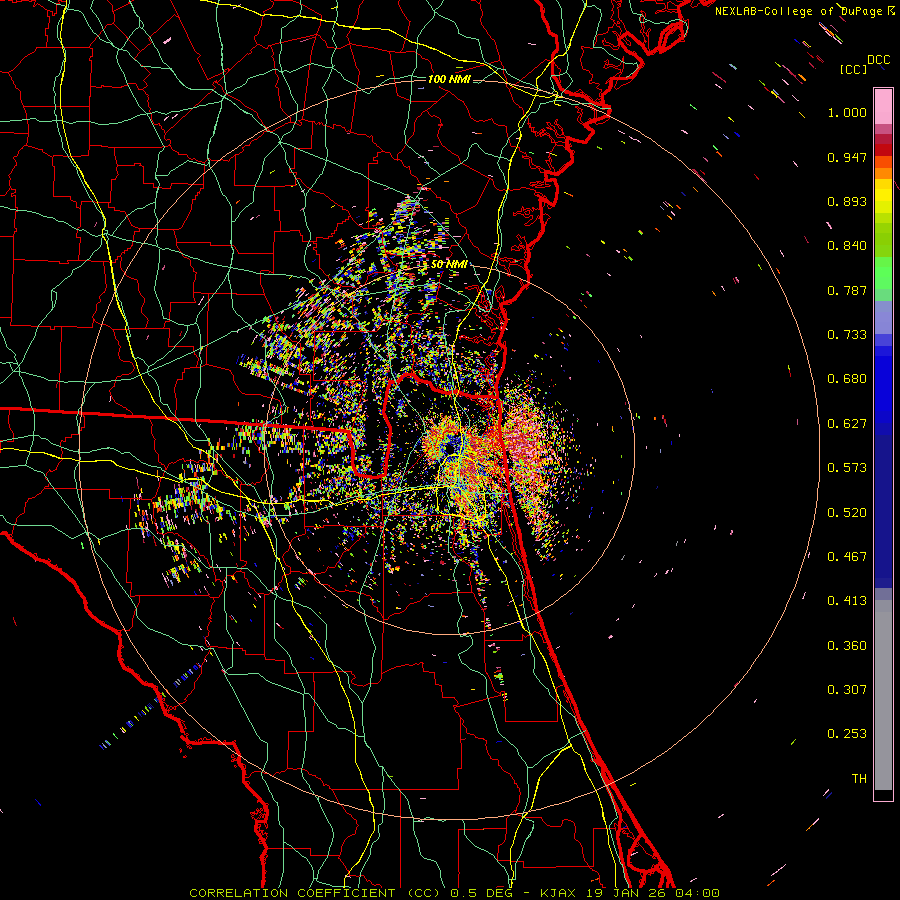Click the CORRELATION COEFFICIENT caption at bottom

click(315, 893)
